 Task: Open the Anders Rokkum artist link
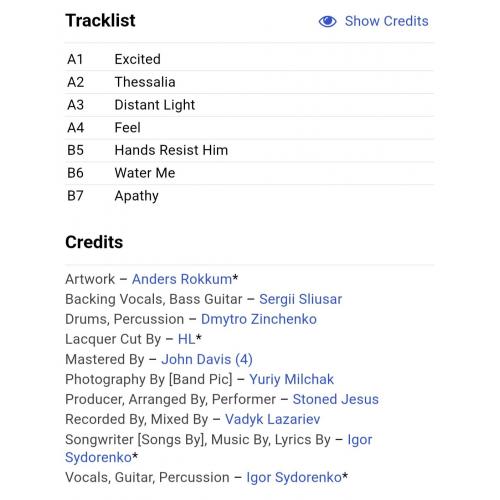point(182,279)
